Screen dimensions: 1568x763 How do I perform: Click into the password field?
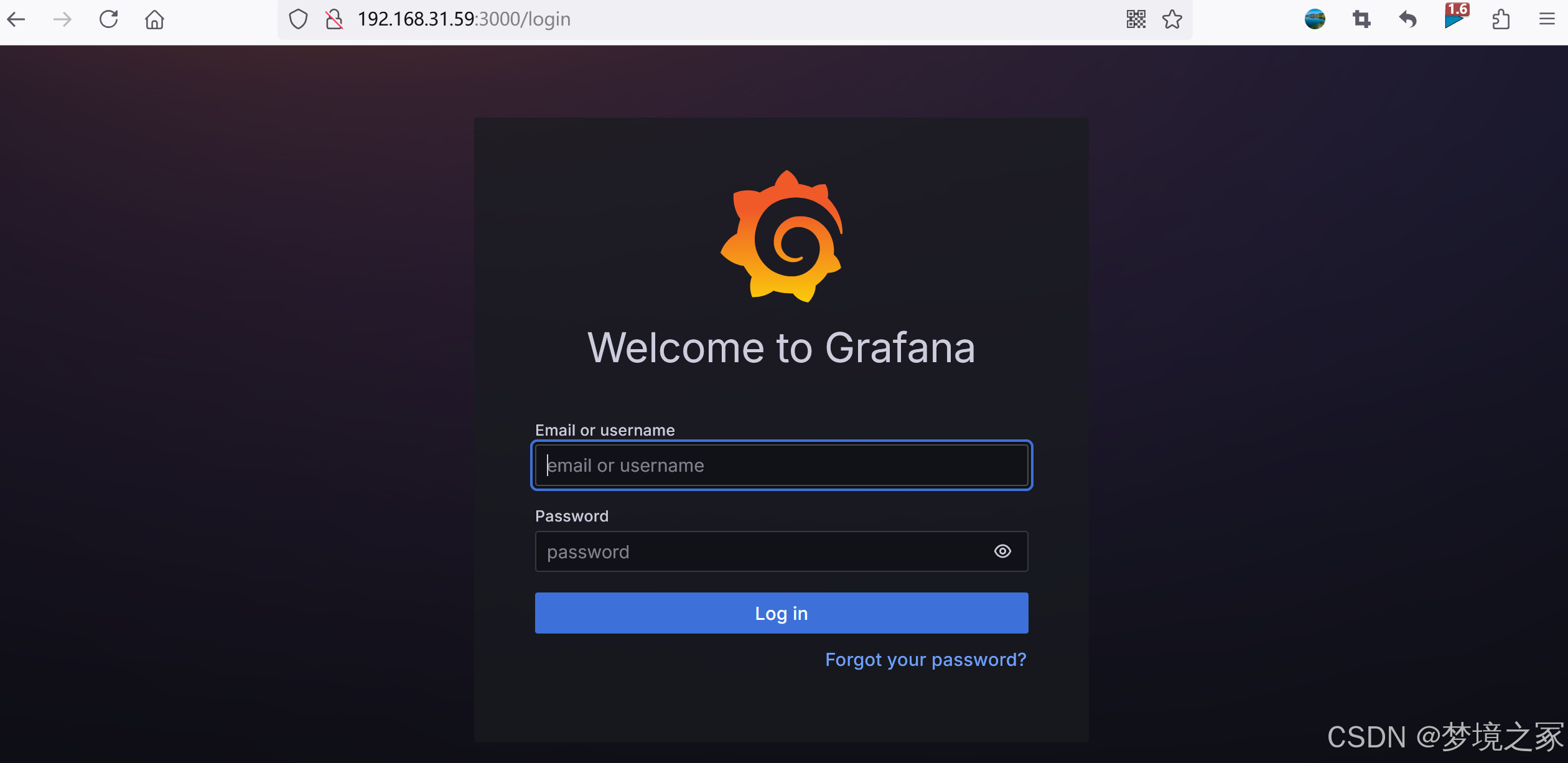pos(782,551)
